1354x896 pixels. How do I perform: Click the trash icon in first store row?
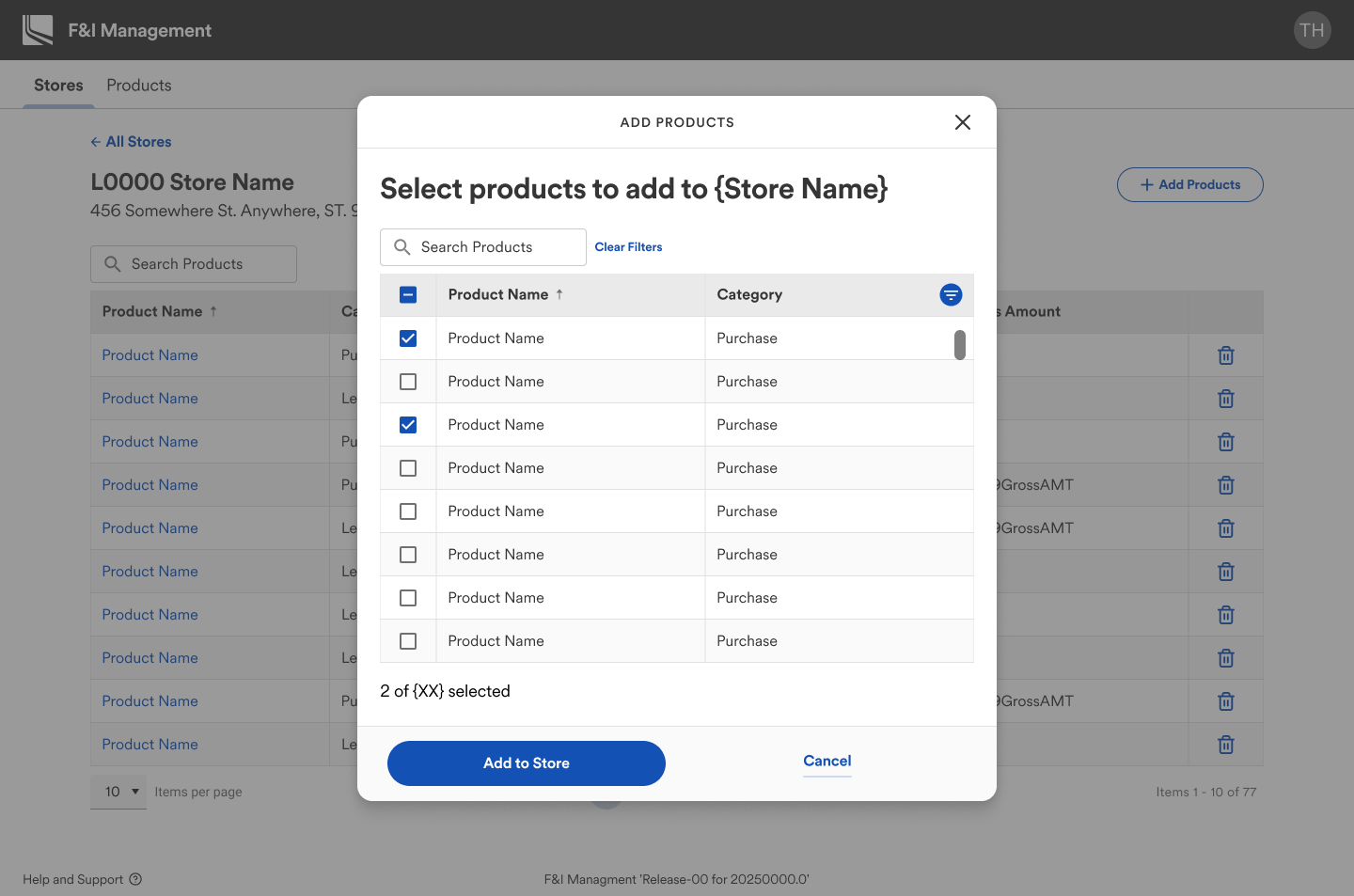point(1225,355)
